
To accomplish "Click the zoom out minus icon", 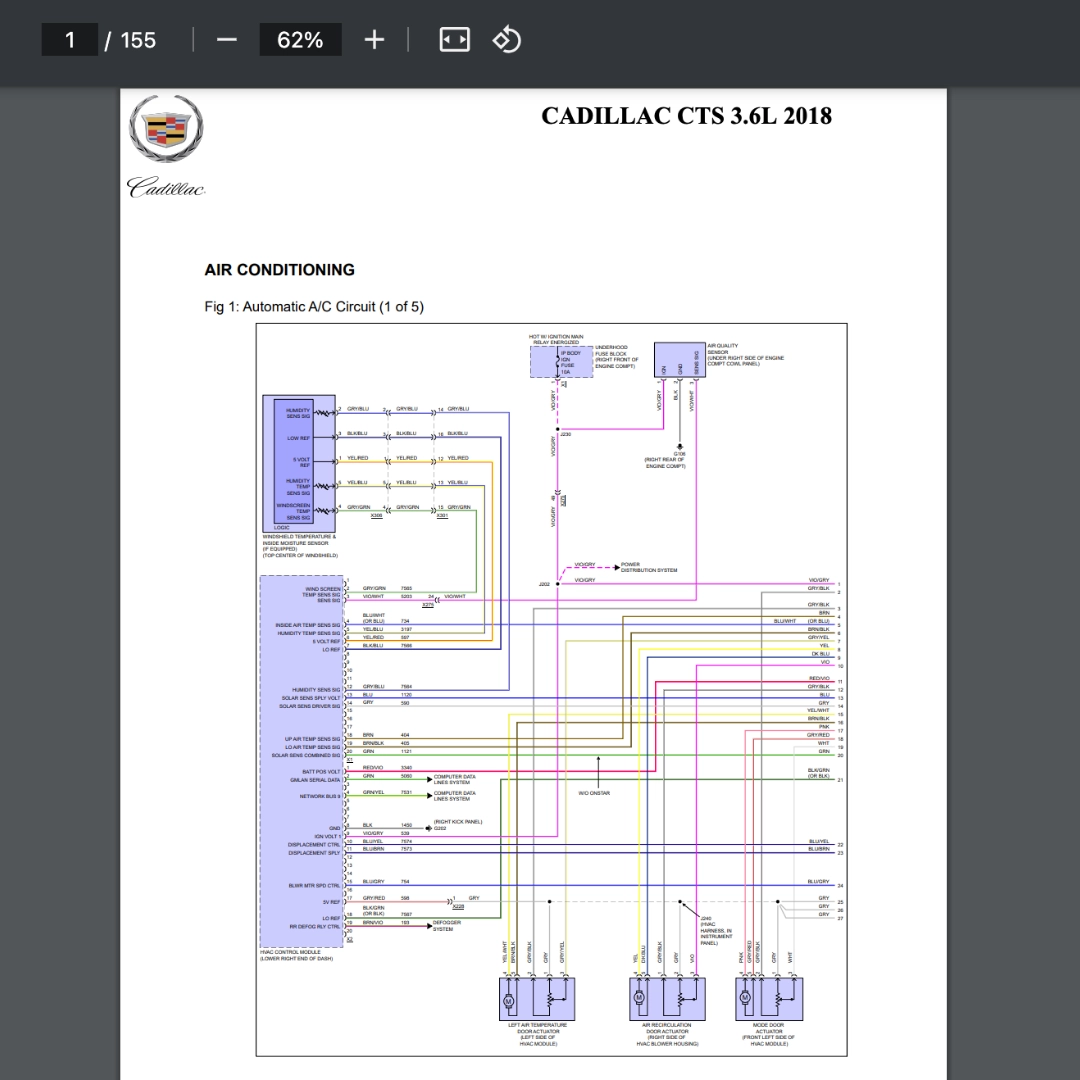I will tap(227, 40).
